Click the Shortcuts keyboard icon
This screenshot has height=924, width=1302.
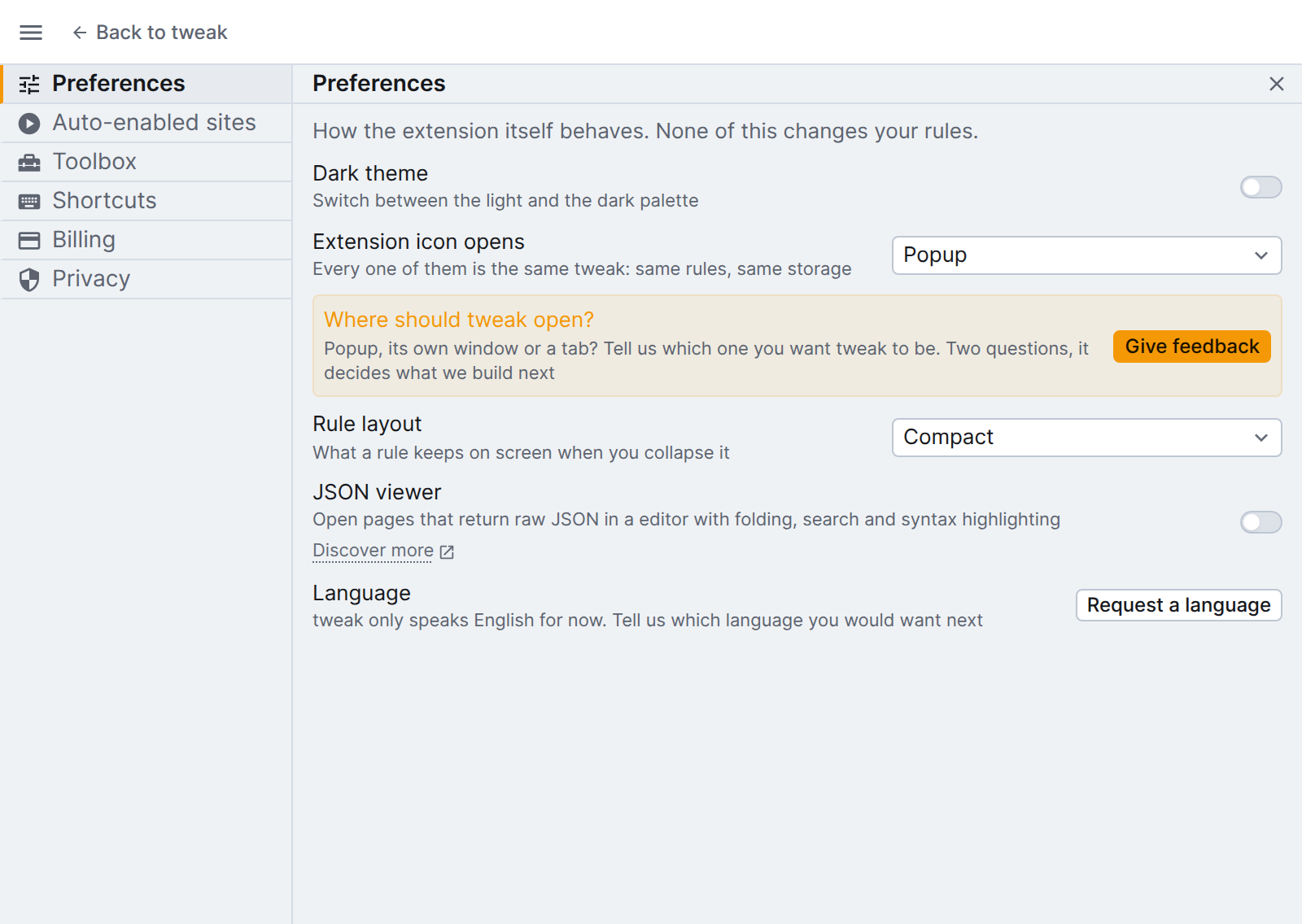(29, 202)
